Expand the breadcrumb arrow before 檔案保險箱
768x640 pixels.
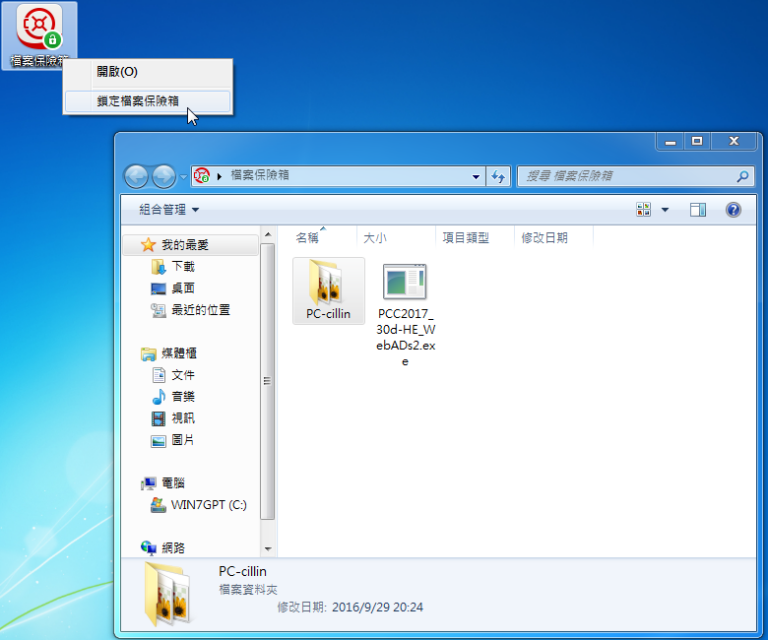(x=219, y=176)
